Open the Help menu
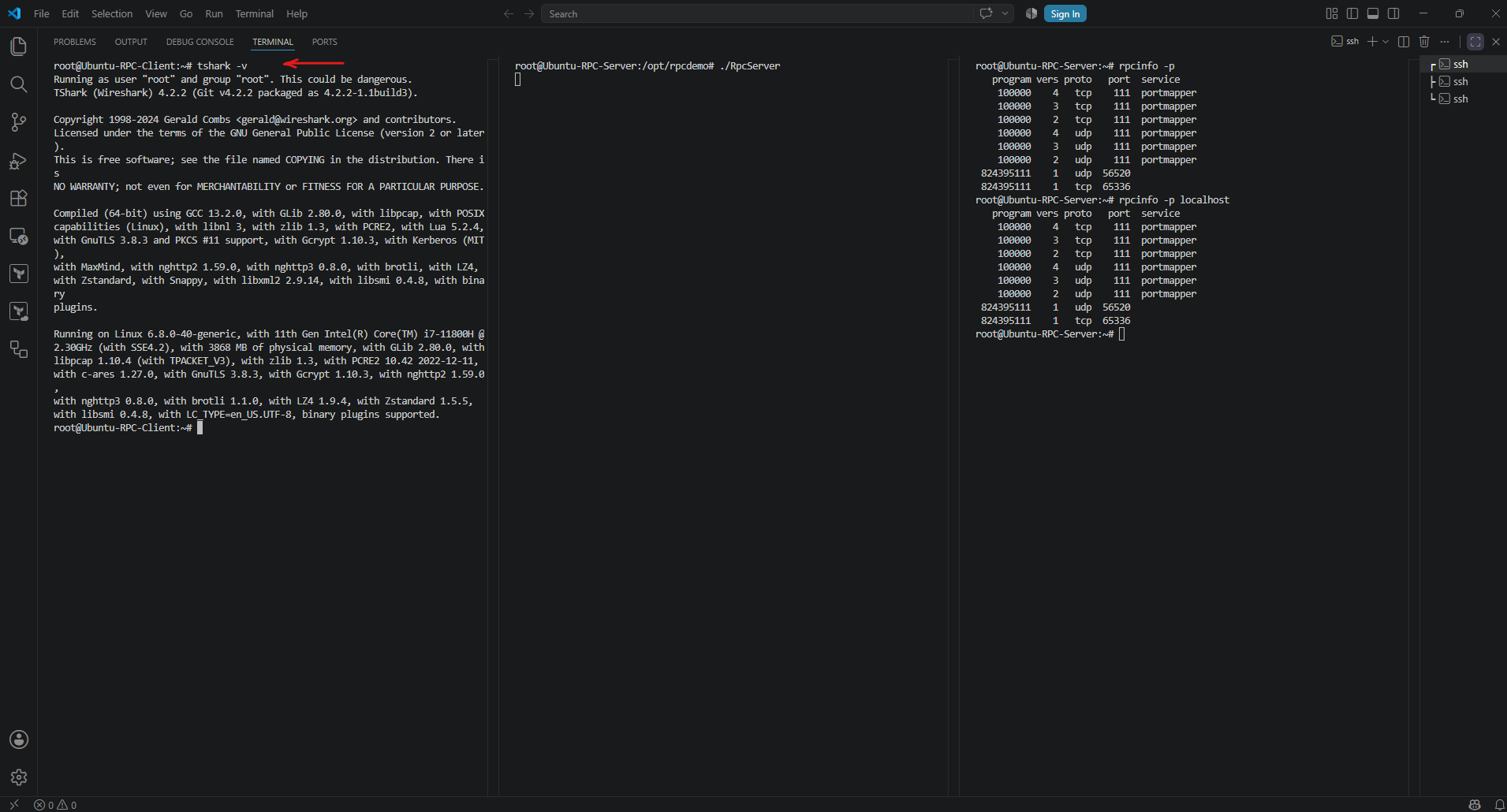This screenshot has width=1507, height=812. pyautogui.click(x=297, y=13)
